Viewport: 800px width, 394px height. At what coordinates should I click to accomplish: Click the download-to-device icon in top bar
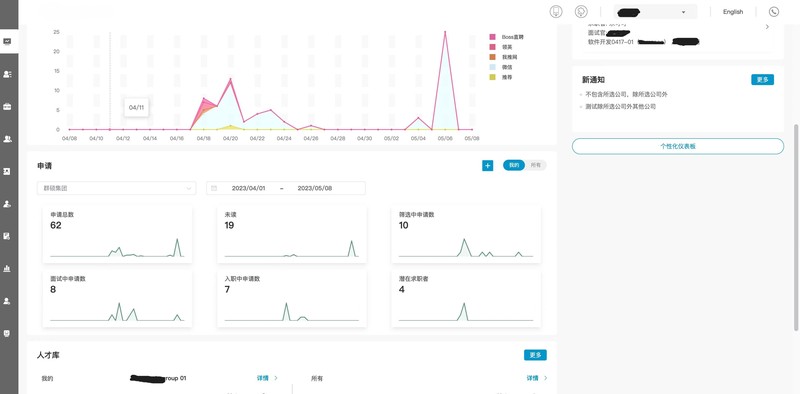coord(556,12)
